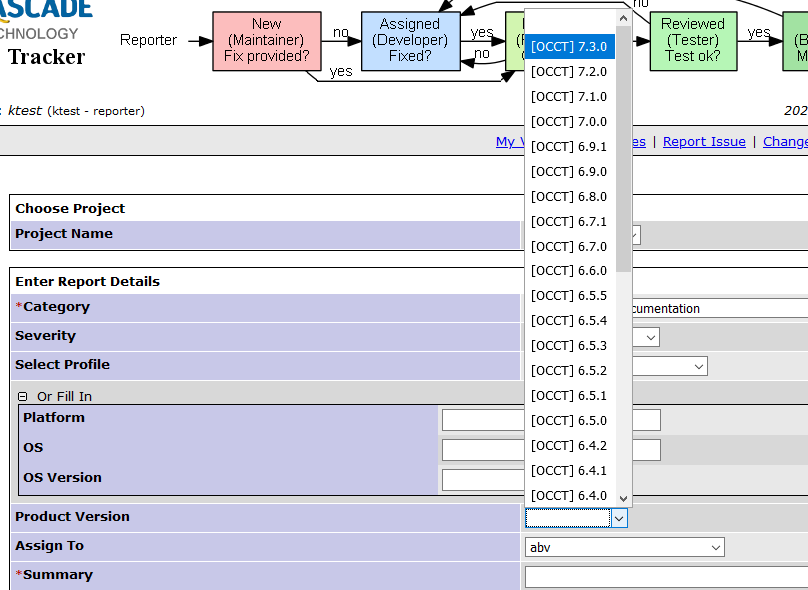Pick [OCCT] 6.7.1 from dropdown
This screenshot has width=808, height=590.
[x=569, y=222]
